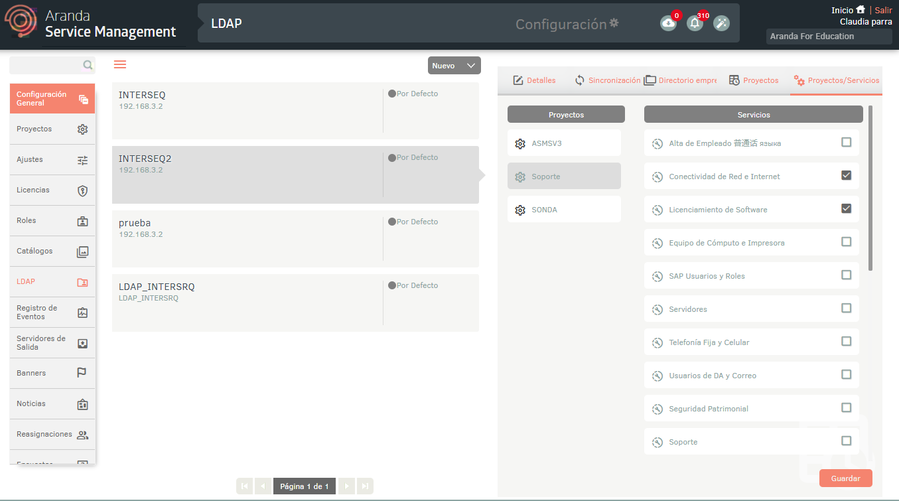The width and height of the screenshot is (899, 501).
Task: Check SAP Usuarios y Roles checkbox
Action: (x=846, y=275)
